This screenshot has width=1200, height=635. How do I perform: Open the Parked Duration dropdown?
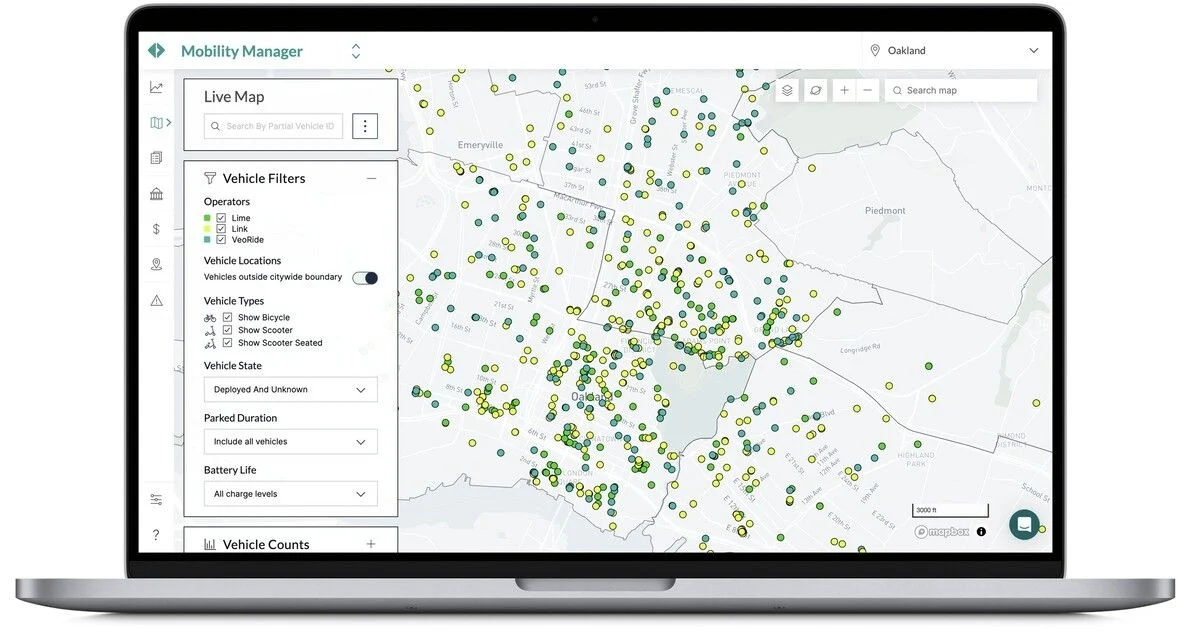click(291, 442)
